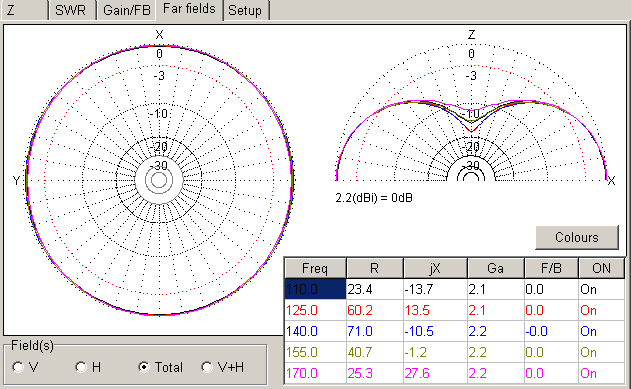Screen dimensions: 631x389
Task: Choose the Total field option
Action: click(160, 367)
